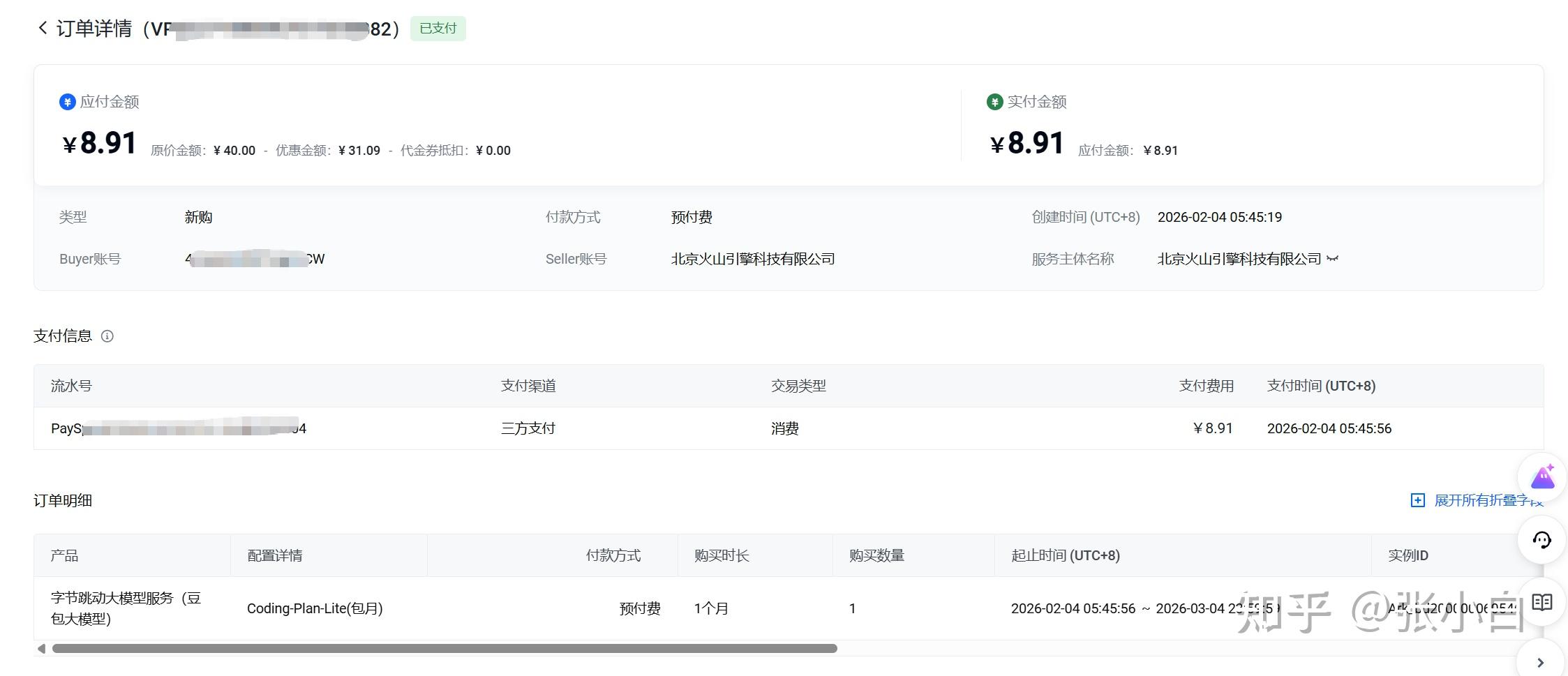Screen dimensions: 1568x676
Task: Click the Seller账号 value 北京火山引擎科技有限公司
Action: click(x=753, y=259)
